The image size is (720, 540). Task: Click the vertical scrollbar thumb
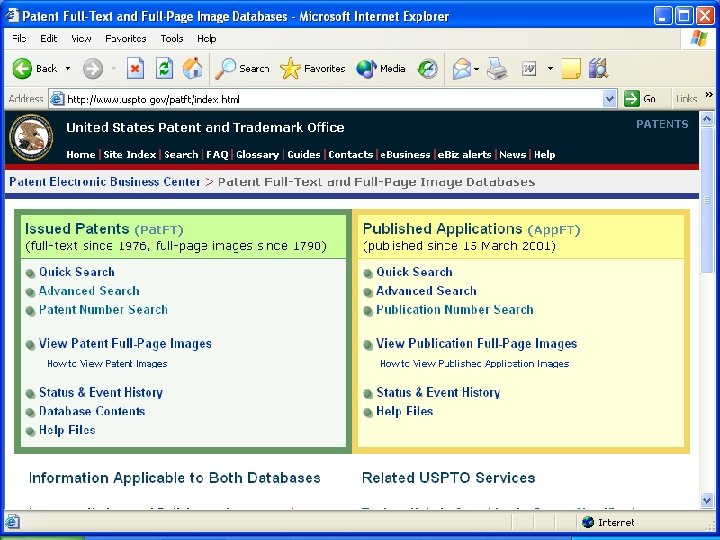(707, 201)
